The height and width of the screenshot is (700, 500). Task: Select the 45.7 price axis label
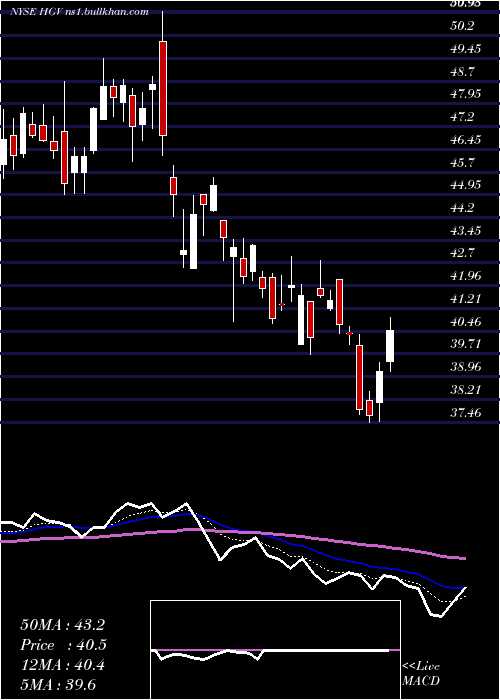pos(462,162)
